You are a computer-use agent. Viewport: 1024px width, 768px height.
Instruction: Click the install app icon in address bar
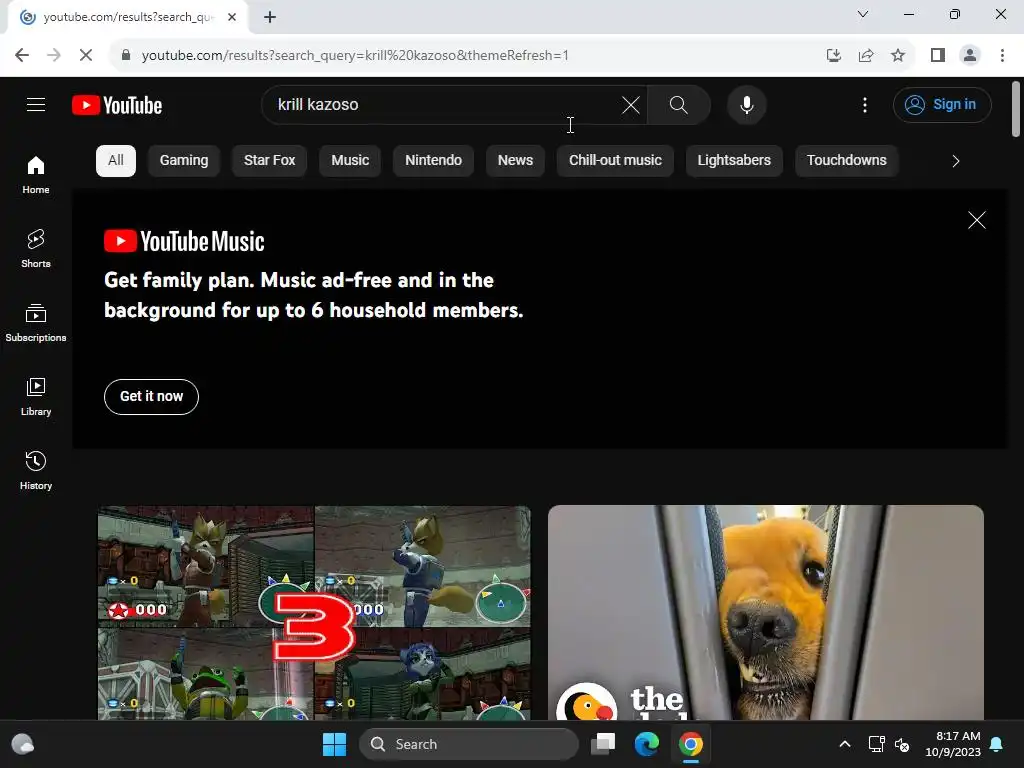[833, 56]
